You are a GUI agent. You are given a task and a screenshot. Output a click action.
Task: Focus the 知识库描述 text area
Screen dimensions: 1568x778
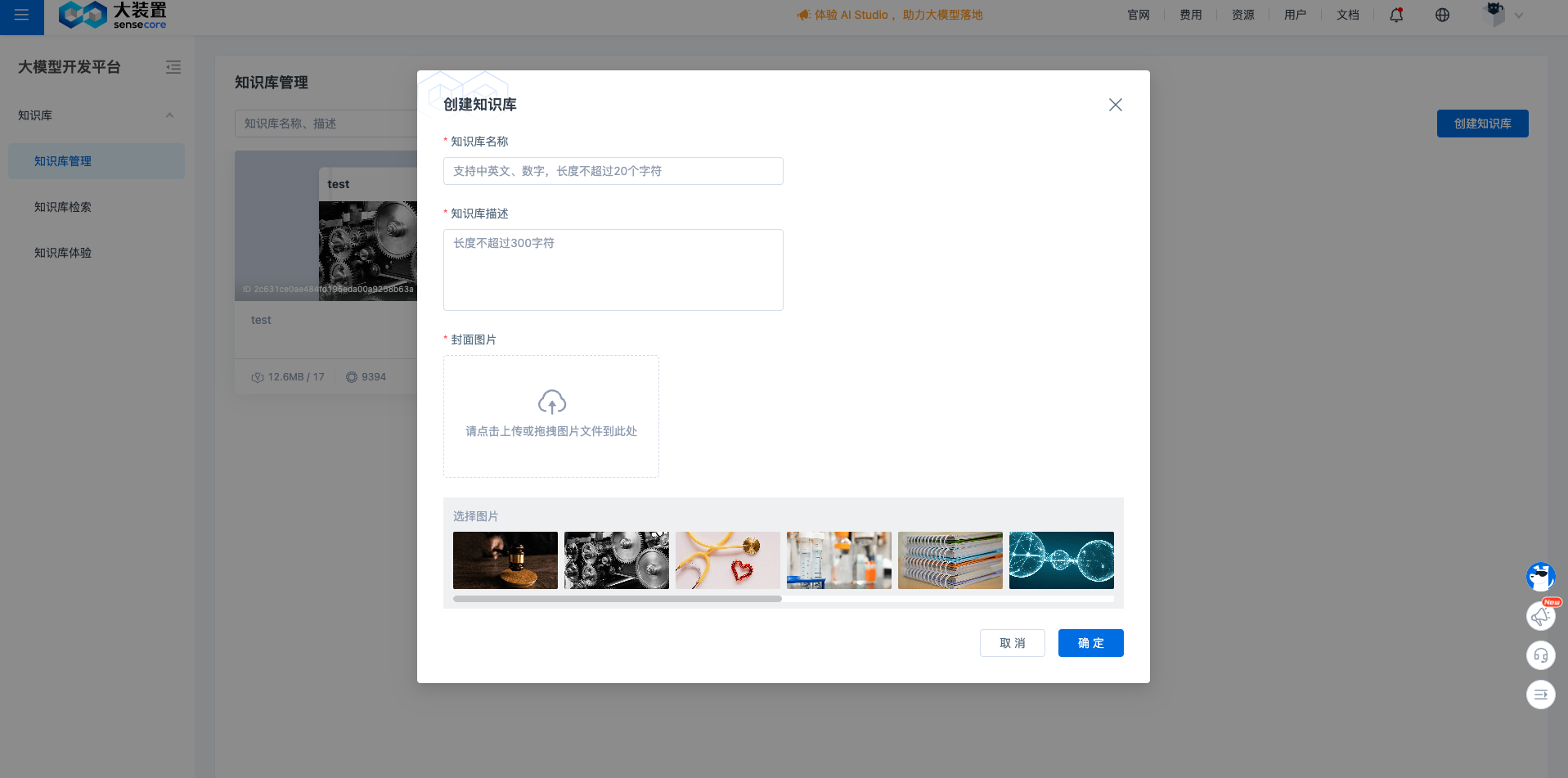coord(613,270)
